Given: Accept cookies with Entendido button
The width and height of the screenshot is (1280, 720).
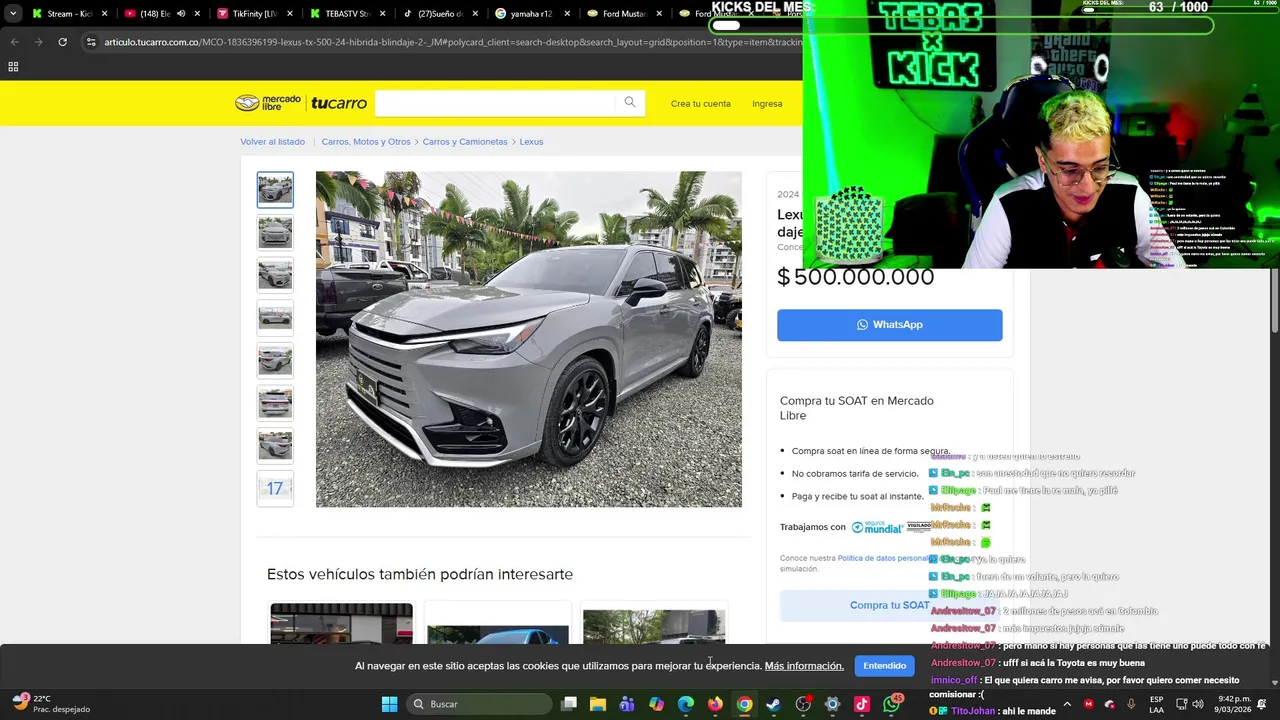Looking at the screenshot, I should [884, 665].
